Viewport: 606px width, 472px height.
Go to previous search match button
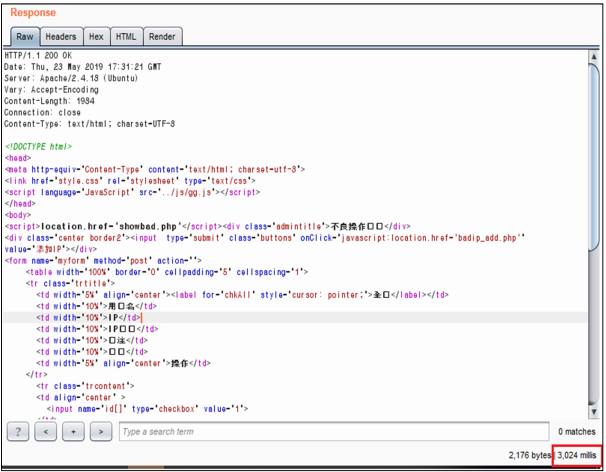(46, 431)
